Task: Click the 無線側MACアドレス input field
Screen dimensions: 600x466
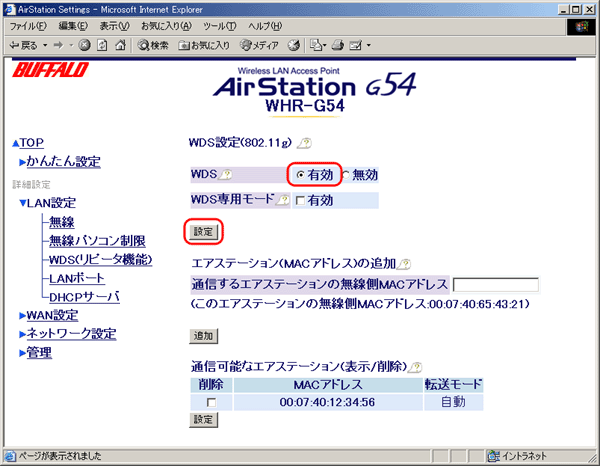Action: click(x=496, y=285)
